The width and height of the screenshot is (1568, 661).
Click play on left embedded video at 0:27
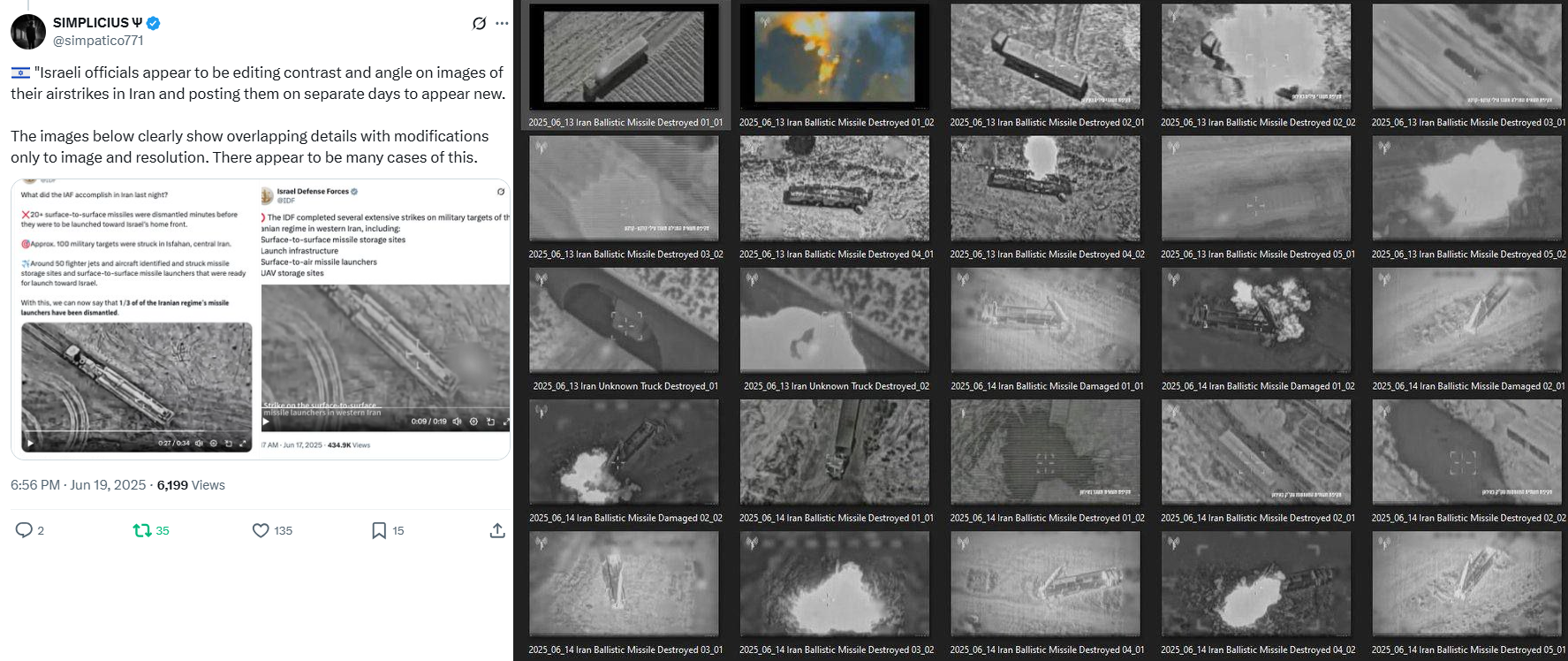[31, 443]
